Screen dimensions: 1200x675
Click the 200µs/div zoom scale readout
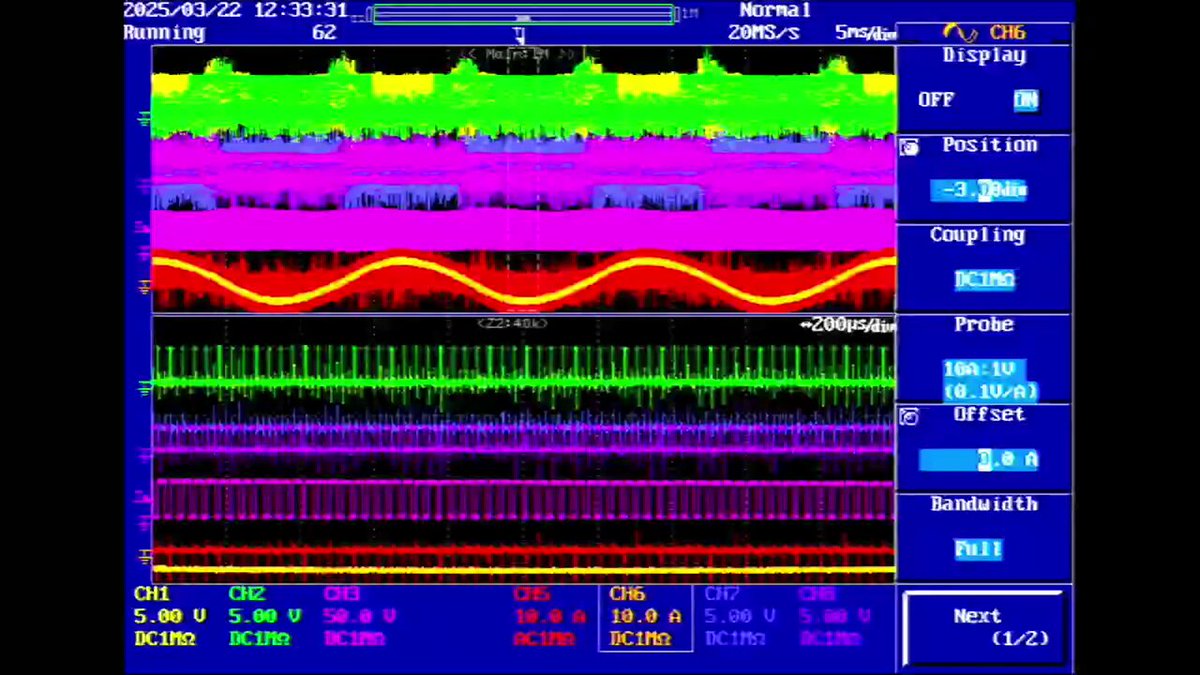[848, 325]
